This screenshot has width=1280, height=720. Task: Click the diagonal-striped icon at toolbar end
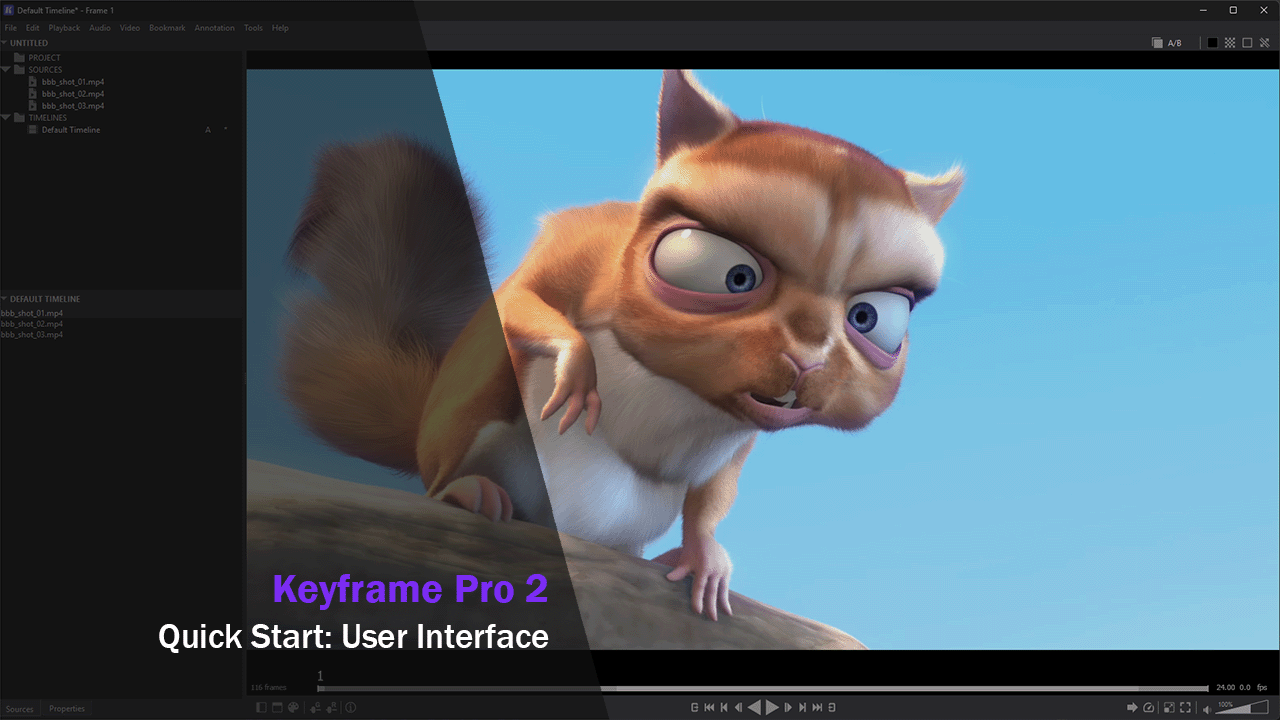click(1264, 43)
